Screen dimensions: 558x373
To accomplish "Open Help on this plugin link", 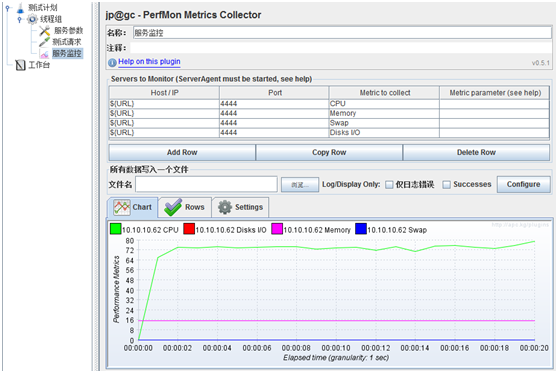I will pos(149,62).
